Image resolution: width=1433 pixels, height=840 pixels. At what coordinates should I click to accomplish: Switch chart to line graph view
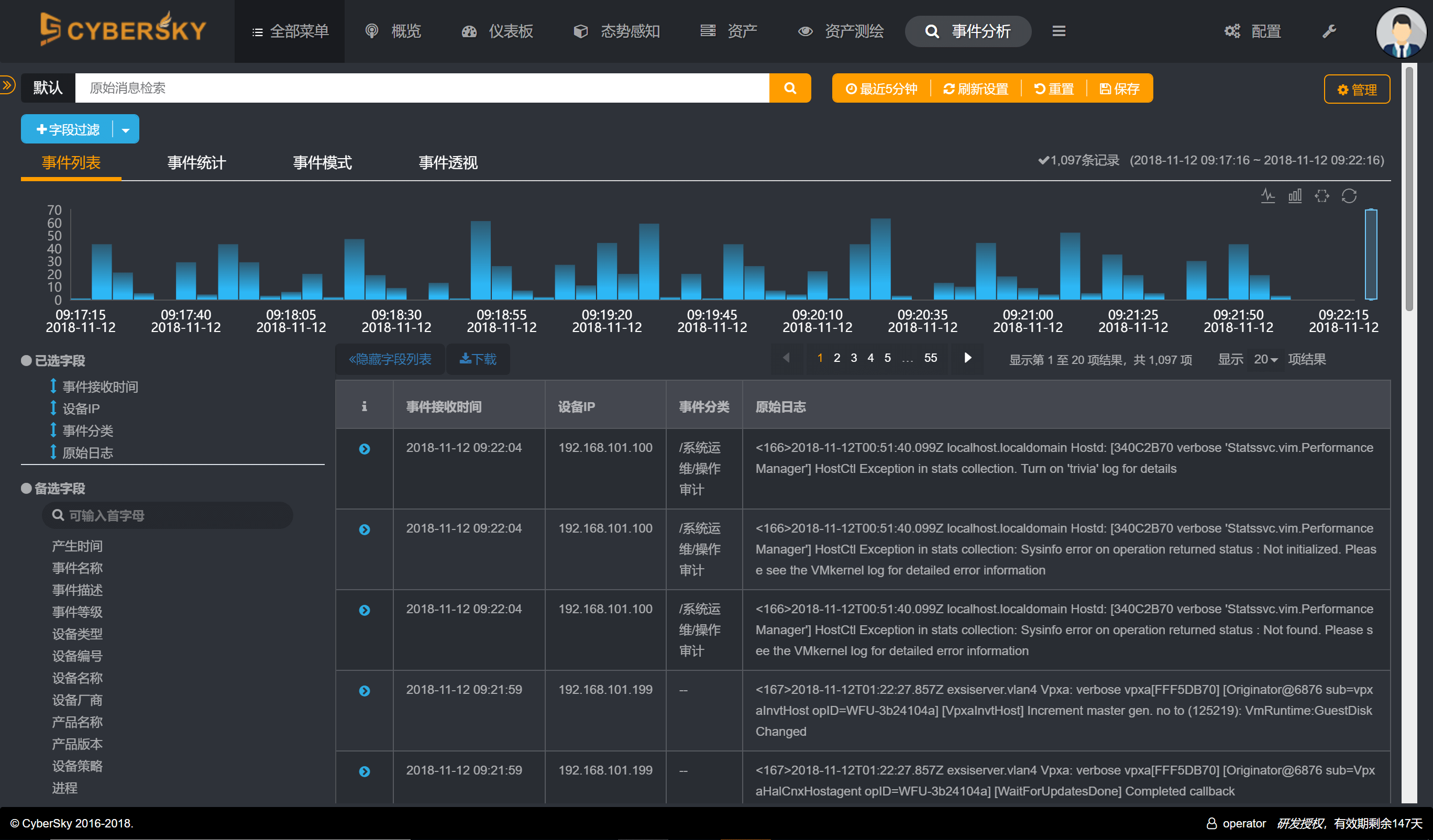pyautogui.click(x=1267, y=196)
